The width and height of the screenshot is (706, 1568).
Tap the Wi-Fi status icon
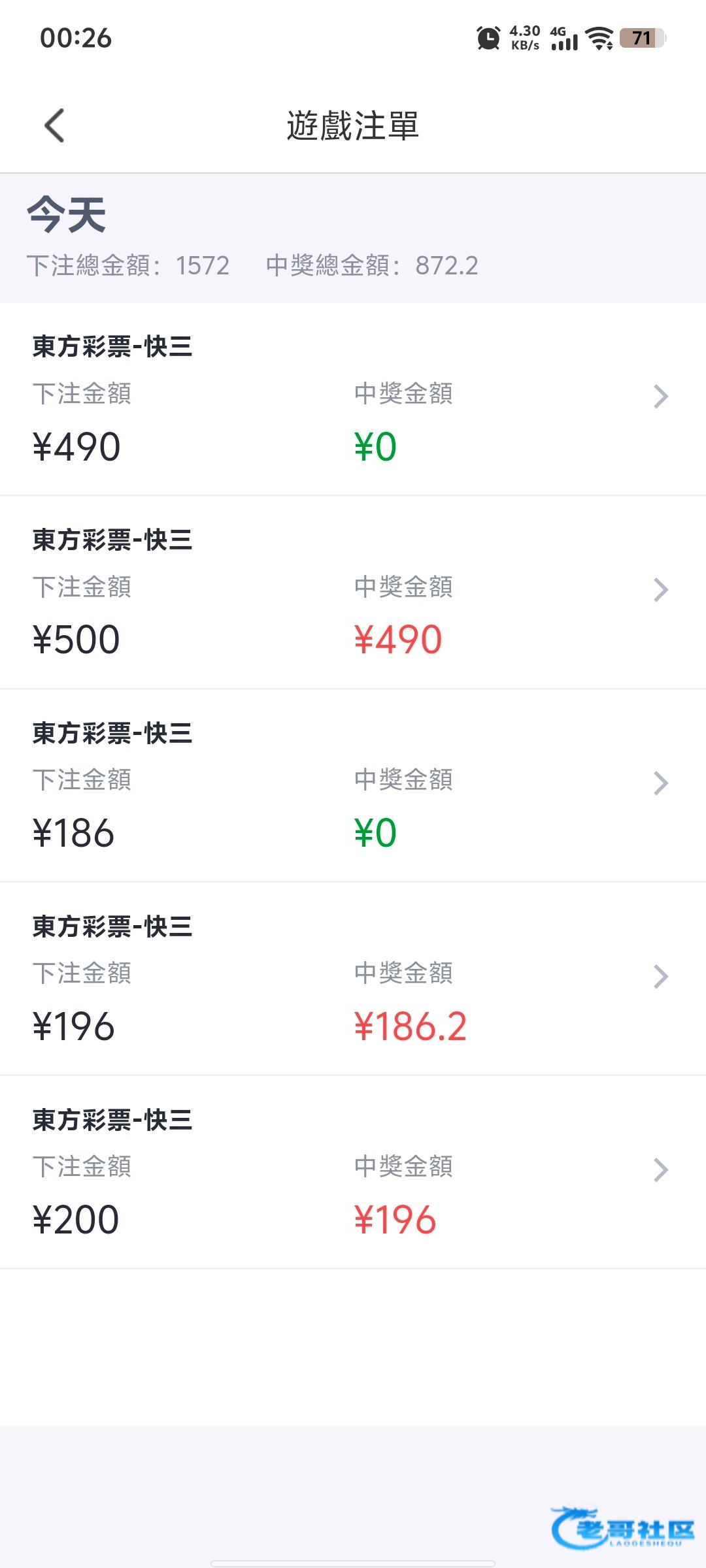click(599, 39)
